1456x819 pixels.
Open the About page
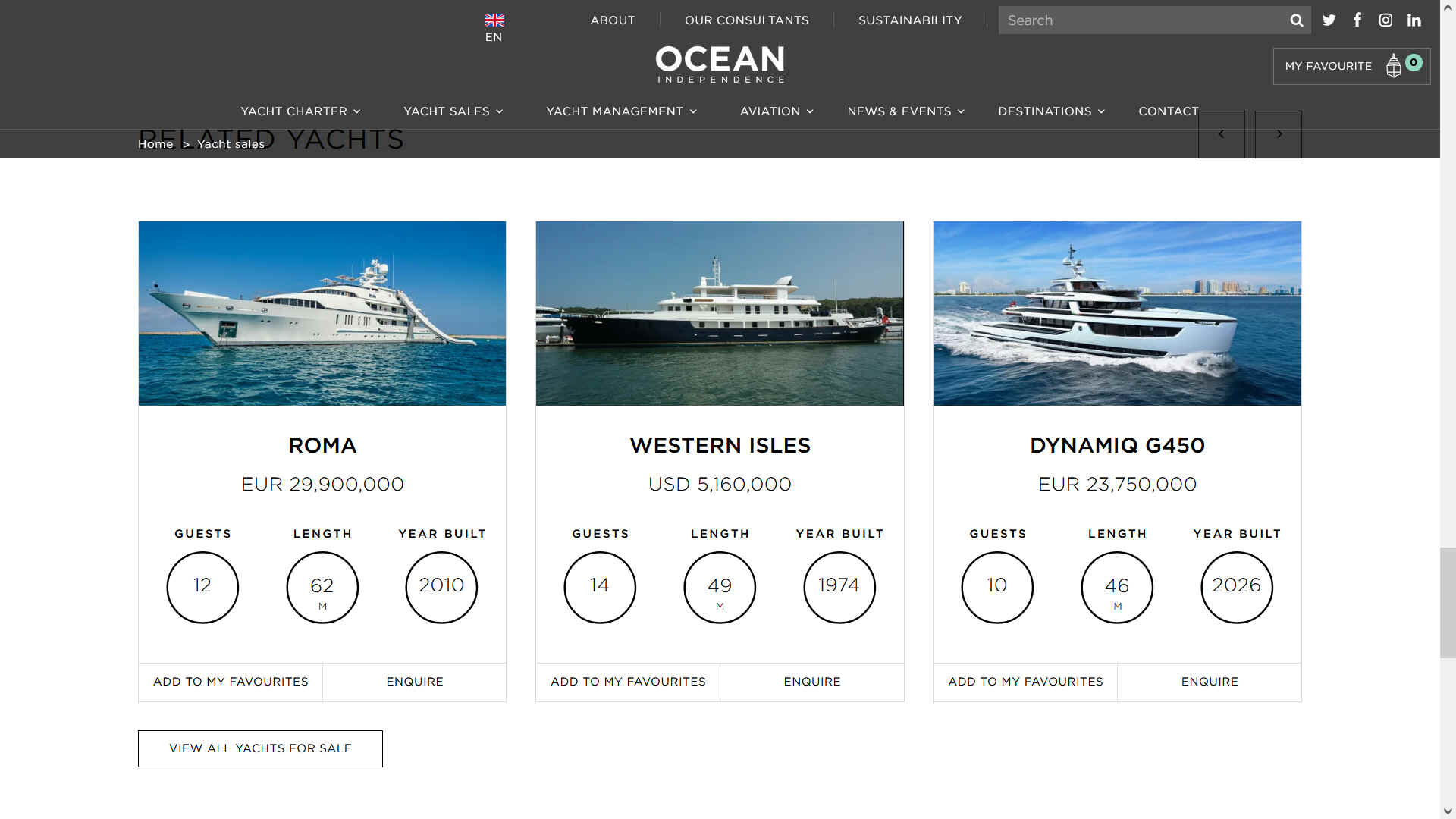tap(613, 20)
